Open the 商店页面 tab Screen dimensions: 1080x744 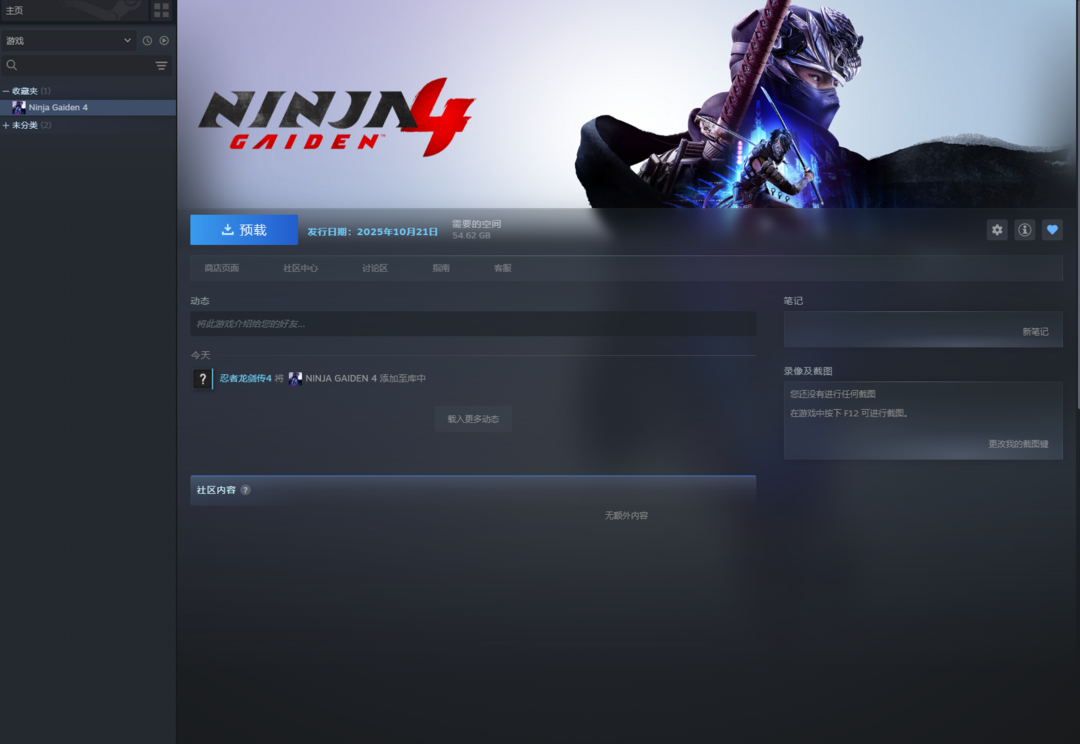click(221, 268)
